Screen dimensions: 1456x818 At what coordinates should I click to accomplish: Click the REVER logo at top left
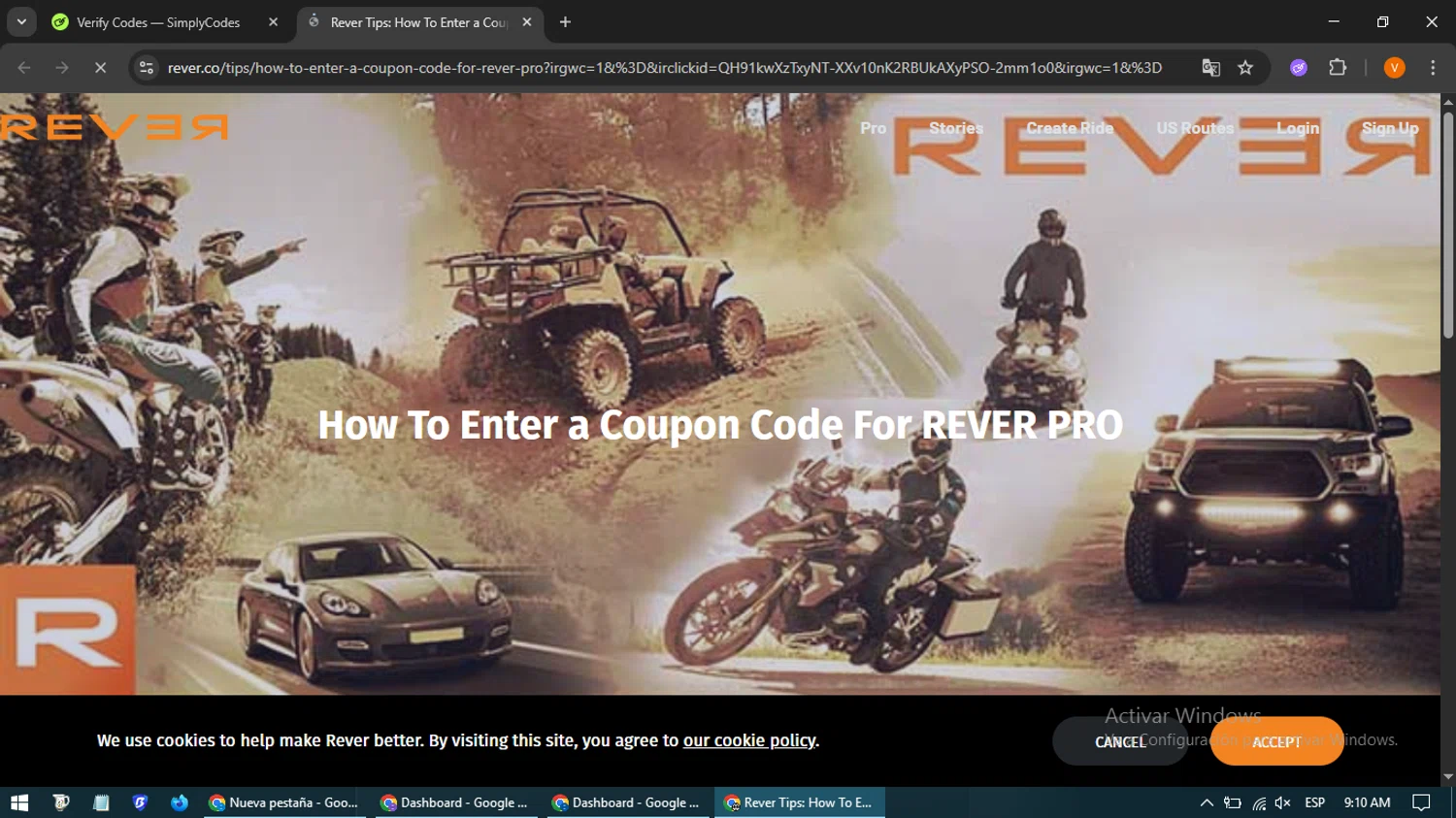pyautogui.click(x=114, y=127)
